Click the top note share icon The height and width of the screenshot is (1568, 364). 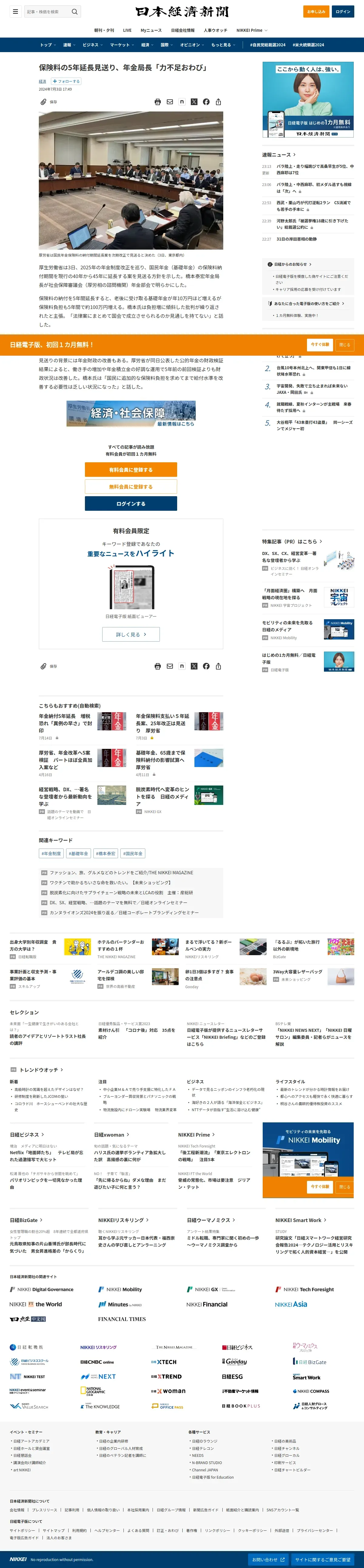pos(182,102)
